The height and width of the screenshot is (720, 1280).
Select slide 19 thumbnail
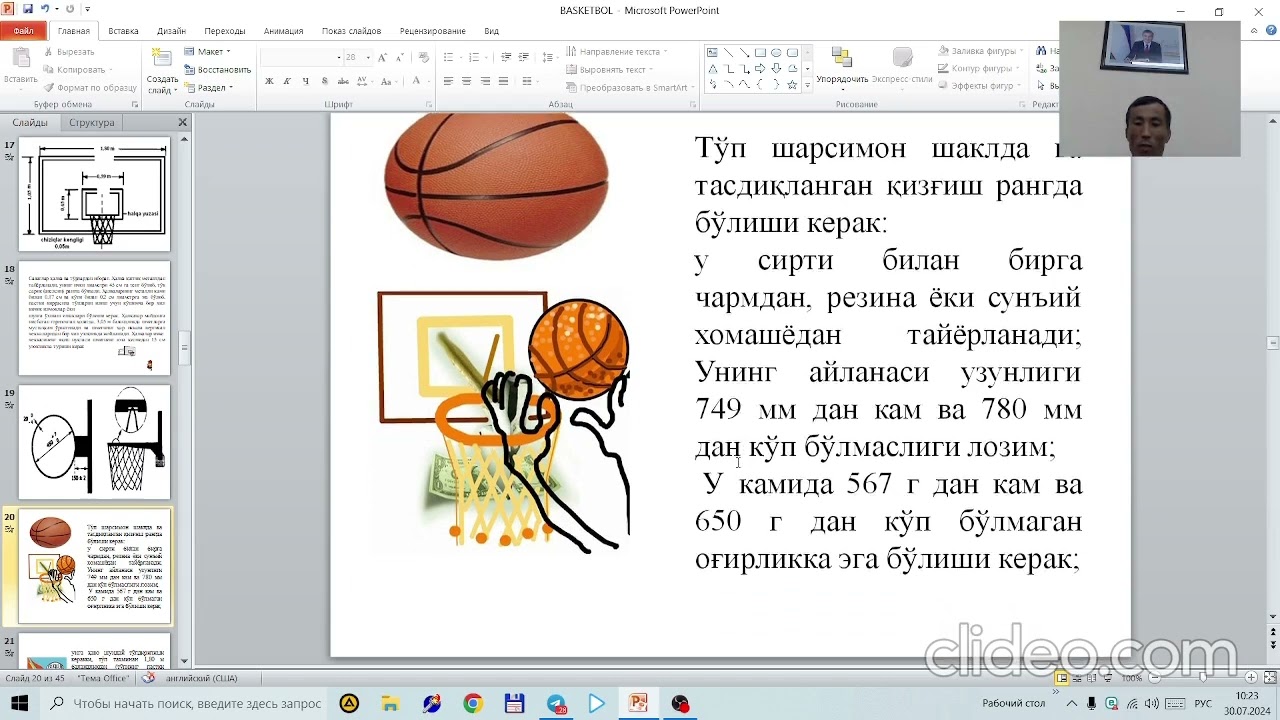[x=95, y=442]
